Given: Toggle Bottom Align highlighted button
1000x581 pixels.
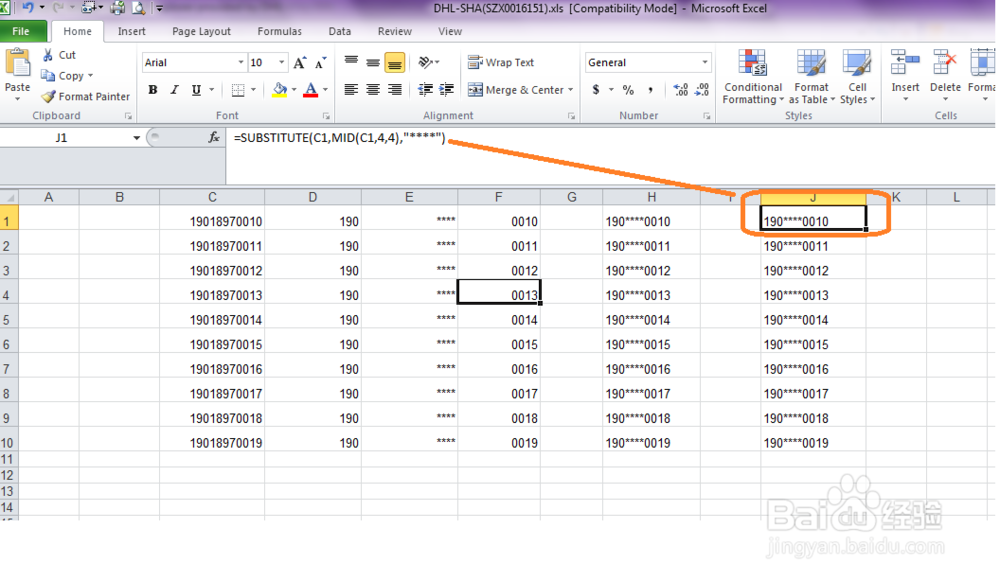Looking at the screenshot, I should pos(395,63).
